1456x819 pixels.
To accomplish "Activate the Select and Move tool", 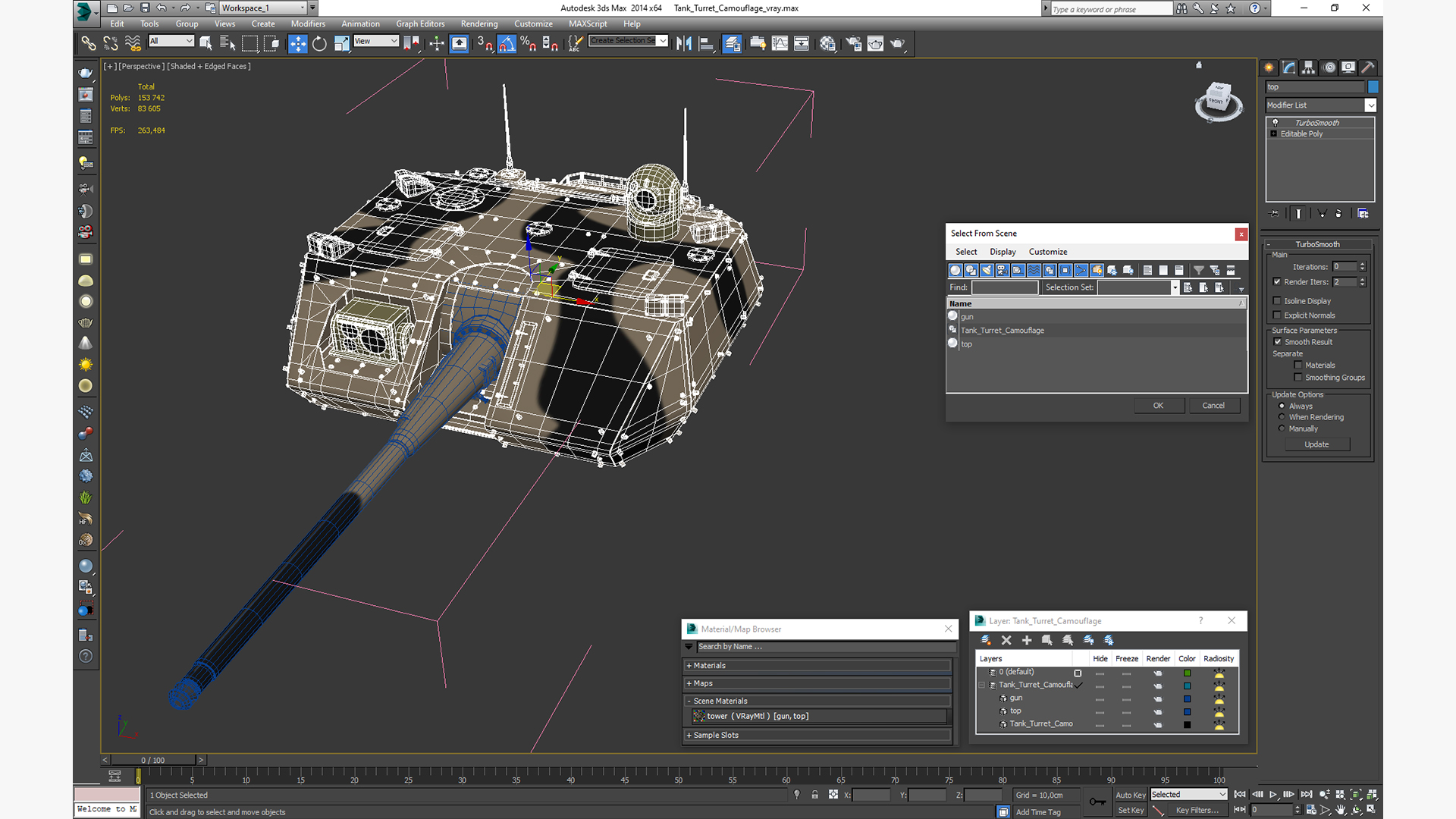I will pyautogui.click(x=298, y=43).
